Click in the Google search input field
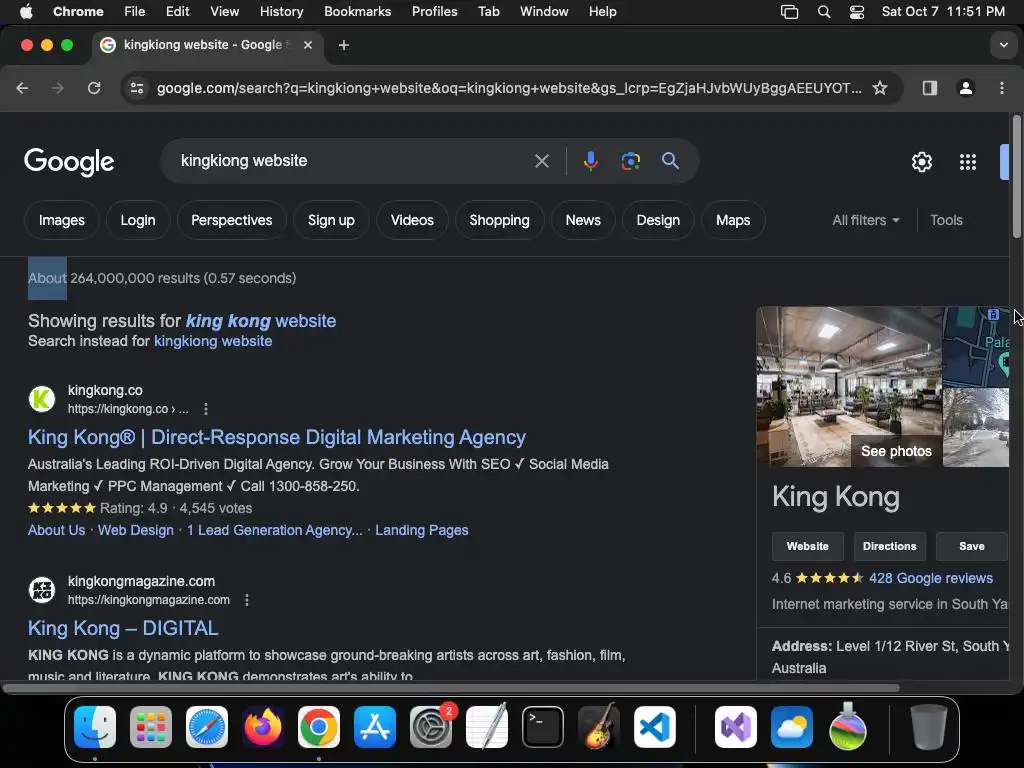Image resolution: width=1024 pixels, height=768 pixels. pos(353,161)
